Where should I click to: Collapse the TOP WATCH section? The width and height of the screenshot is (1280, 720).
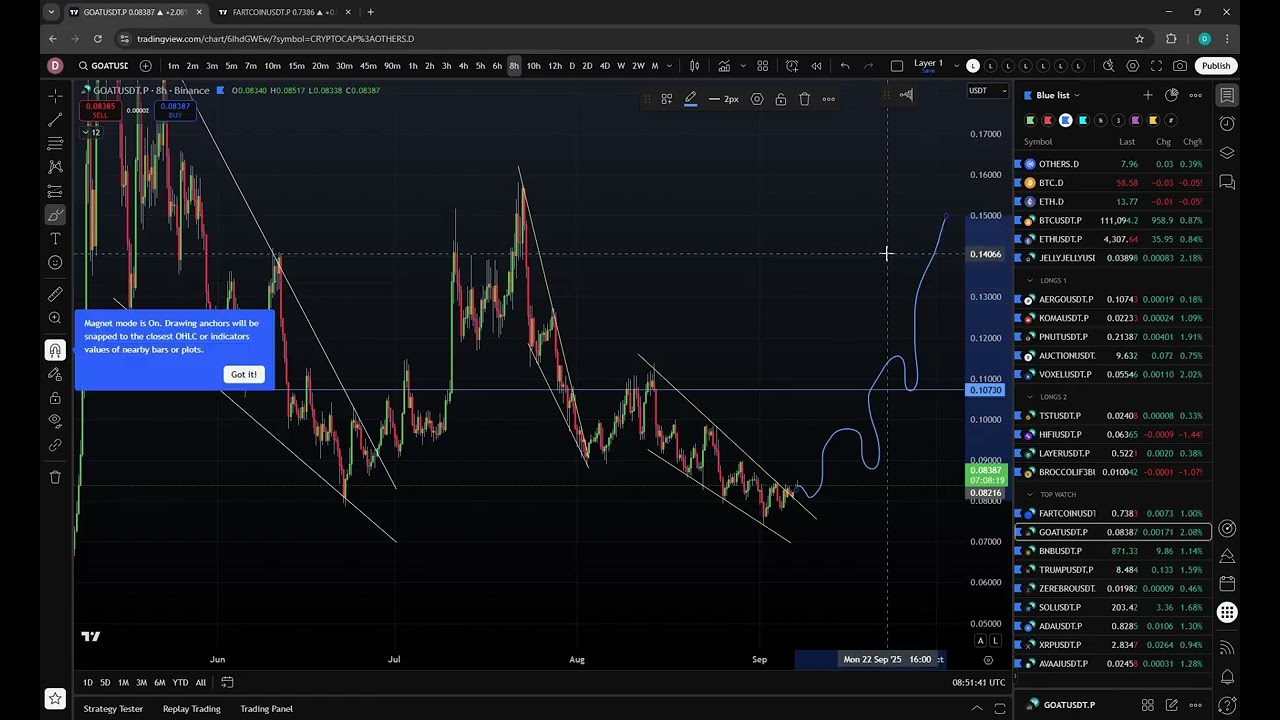1030,494
